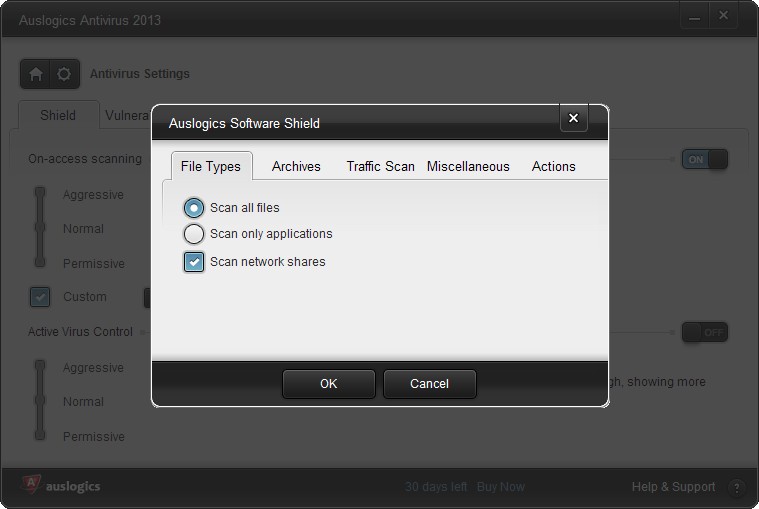Toggle the Custom checkbox

40,297
